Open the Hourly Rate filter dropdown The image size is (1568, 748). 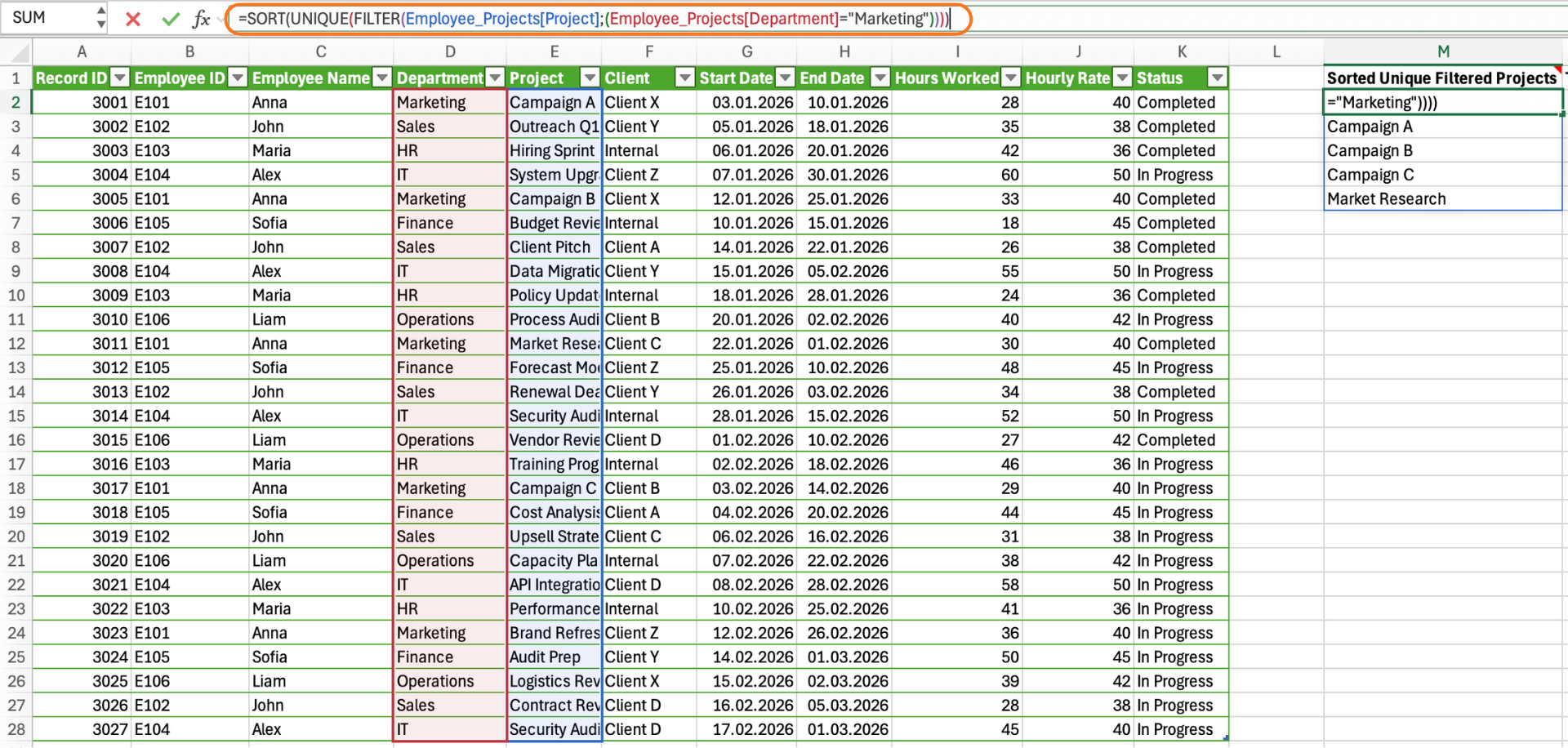[x=1123, y=78]
